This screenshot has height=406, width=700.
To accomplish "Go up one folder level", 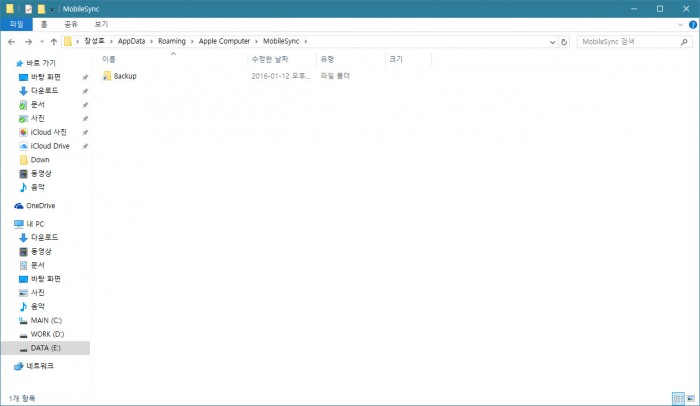I will pyautogui.click(x=53, y=42).
